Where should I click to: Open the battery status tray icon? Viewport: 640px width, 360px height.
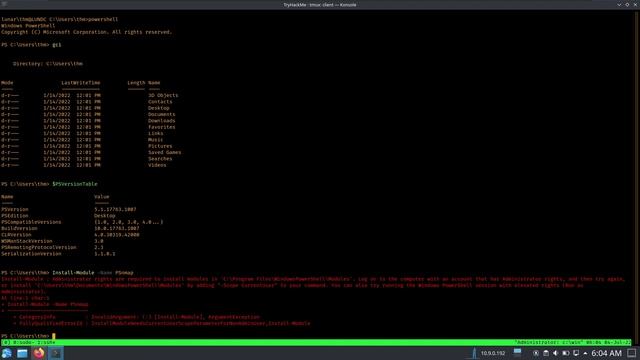point(566,353)
